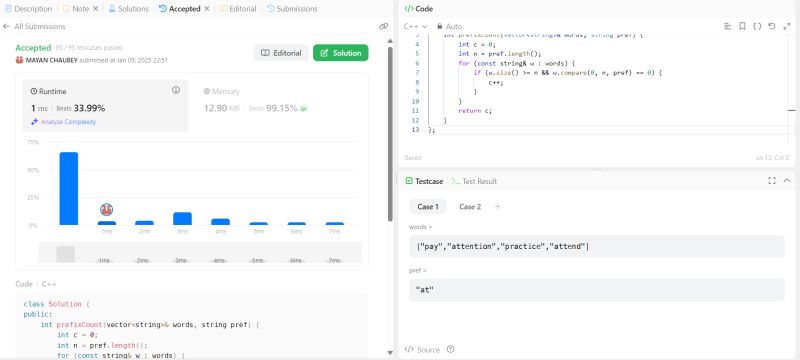The height and width of the screenshot is (360, 800).
Task: Switch to the Editorial tab
Action: click(238, 9)
